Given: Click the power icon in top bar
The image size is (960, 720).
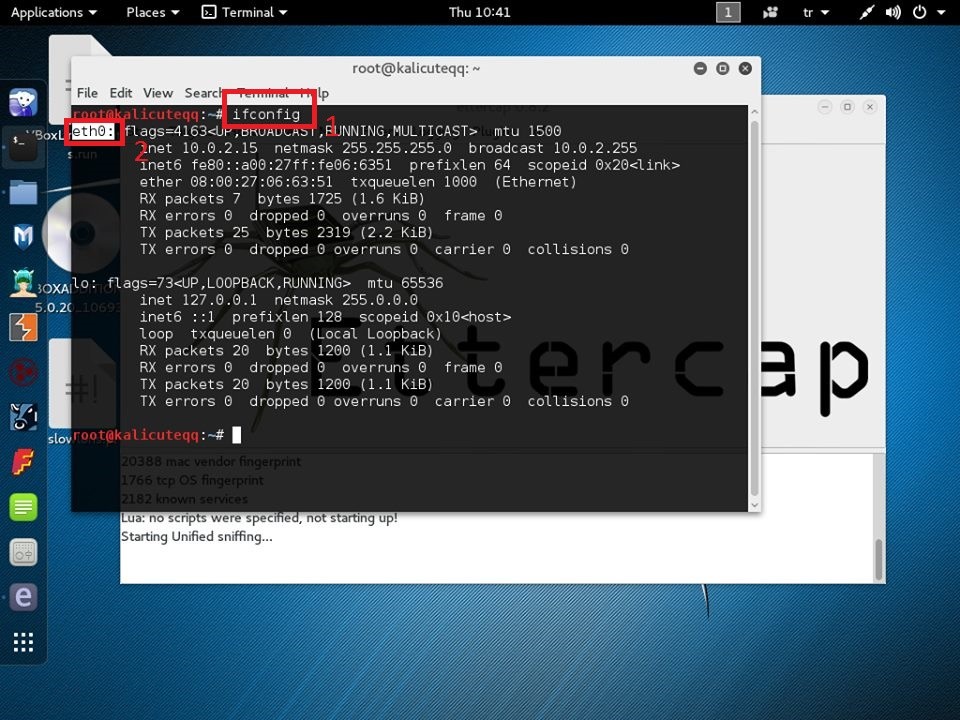Looking at the screenshot, I should (x=919, y=12).
